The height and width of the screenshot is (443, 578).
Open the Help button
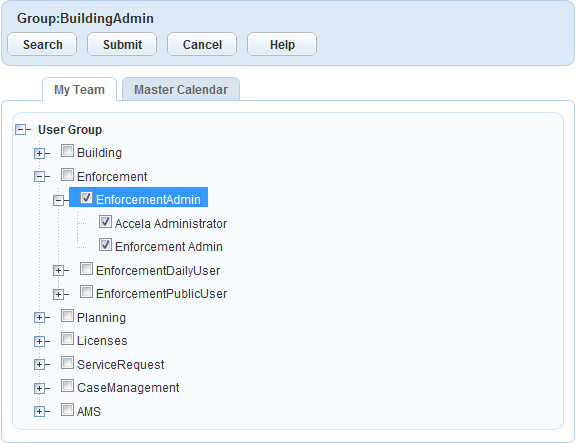point(282,44)
